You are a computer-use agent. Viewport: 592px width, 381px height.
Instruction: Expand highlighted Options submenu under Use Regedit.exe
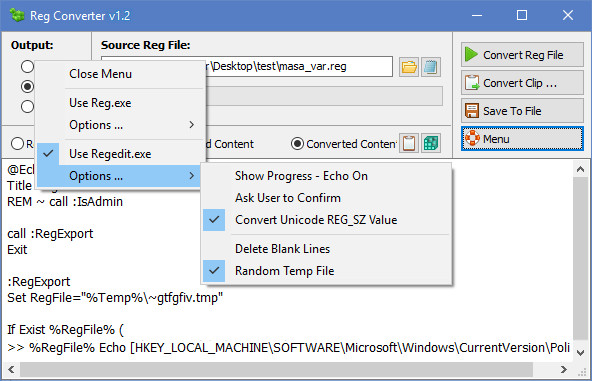coord(120,176)
